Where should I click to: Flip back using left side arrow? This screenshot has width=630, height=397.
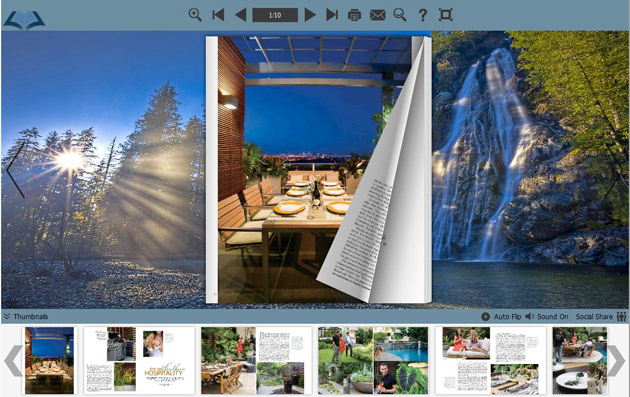click(x=16, y=170)
